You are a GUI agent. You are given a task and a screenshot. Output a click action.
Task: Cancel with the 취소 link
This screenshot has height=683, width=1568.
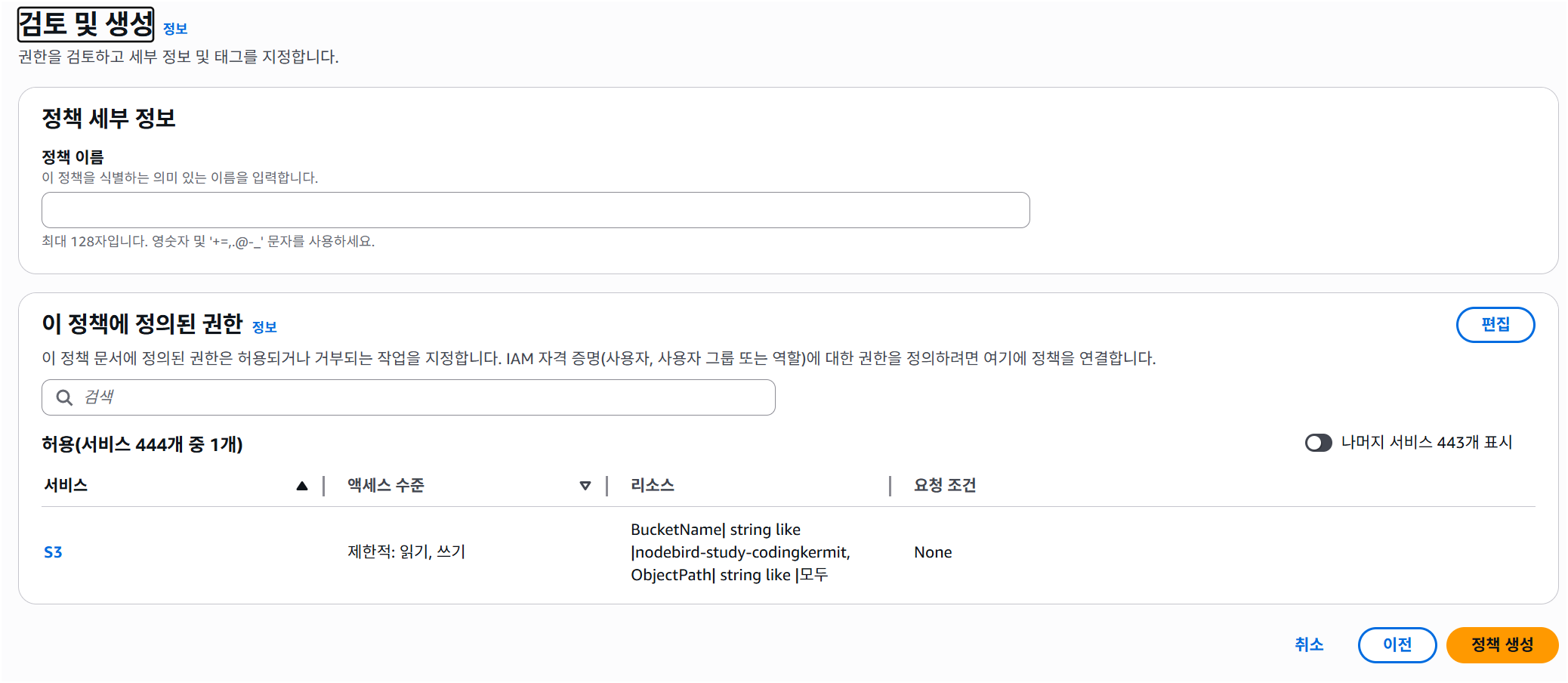point(1309,645)
